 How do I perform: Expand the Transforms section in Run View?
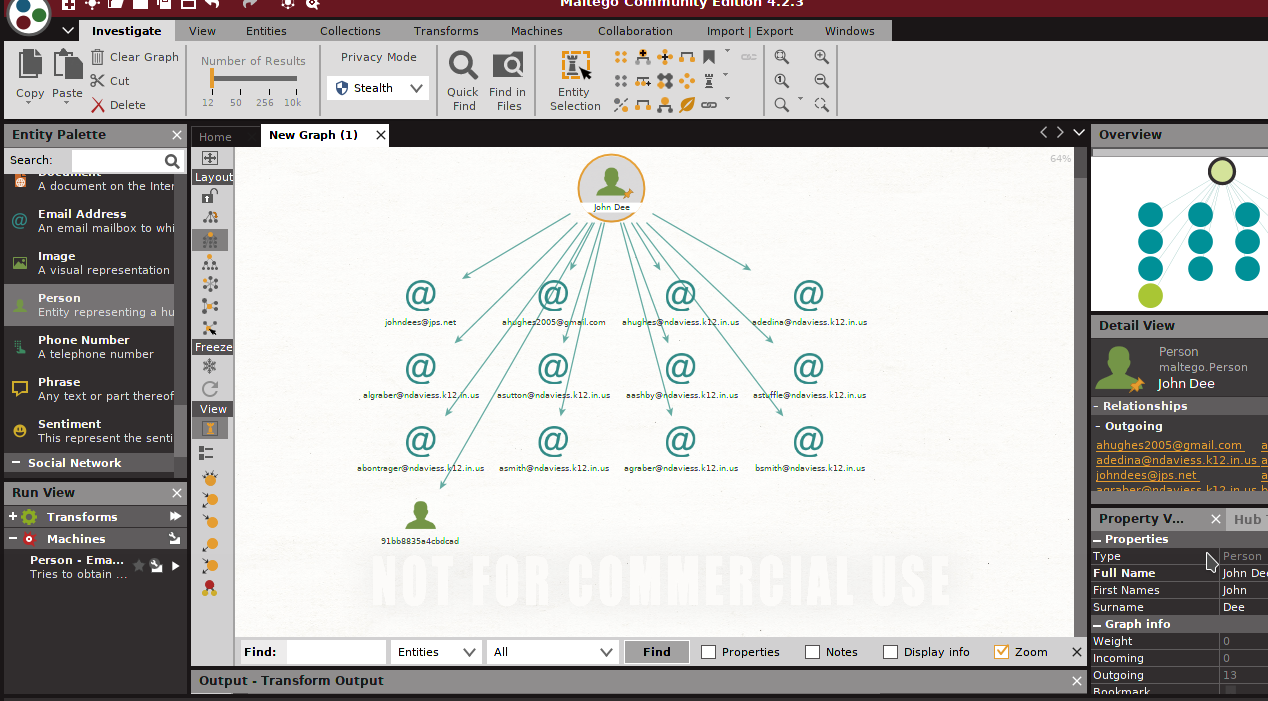(13, 517)
